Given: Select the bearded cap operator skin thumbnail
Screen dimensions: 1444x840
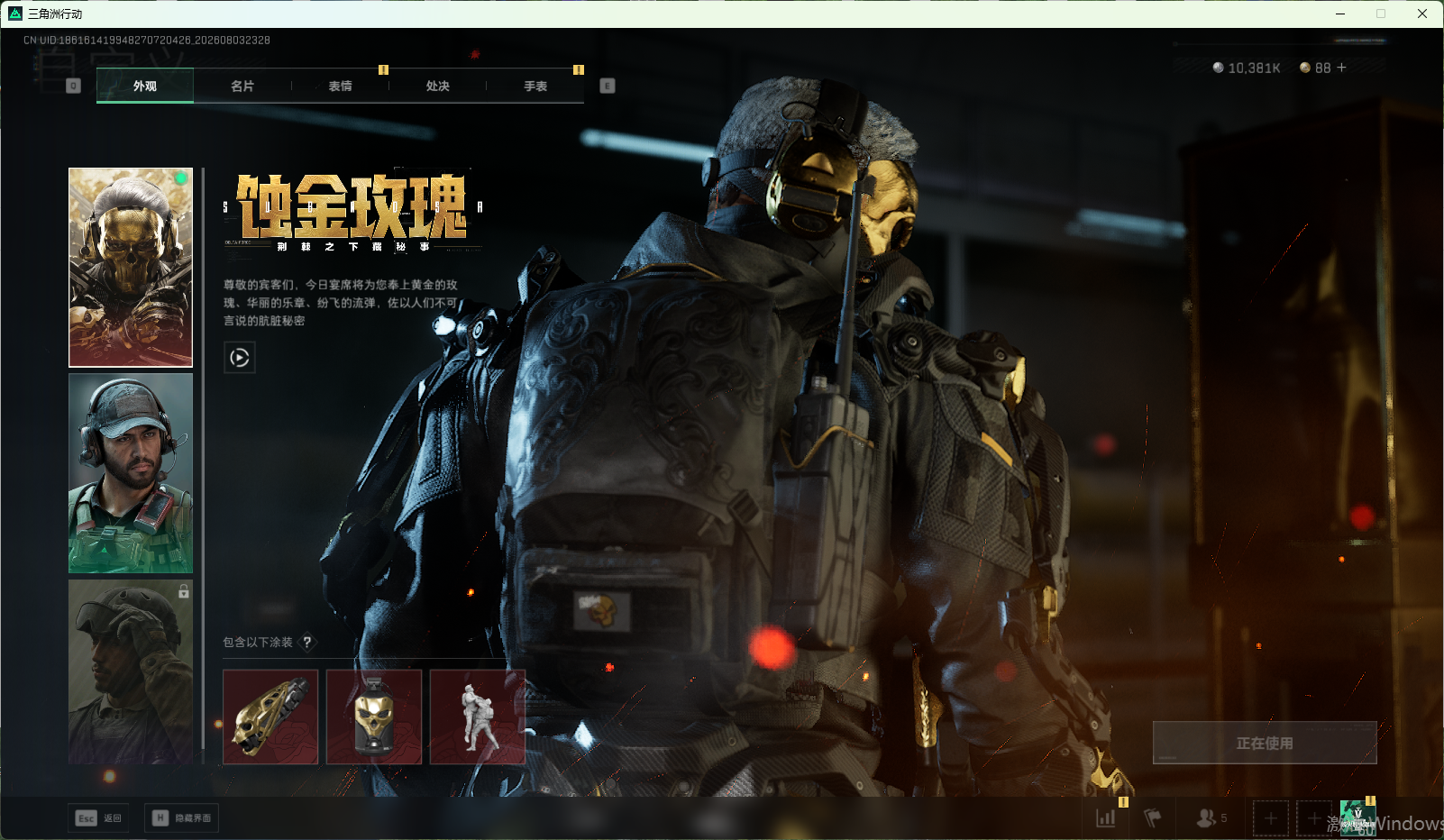Looking at the screenshot, I should pos(131,473).
